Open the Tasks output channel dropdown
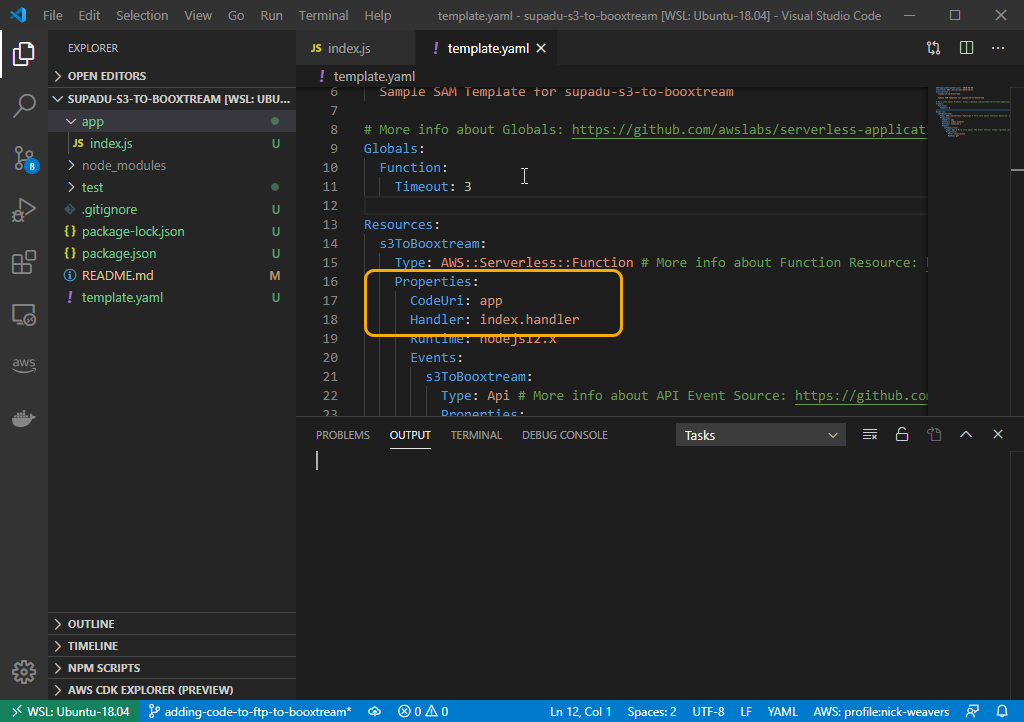 [760, 435]
